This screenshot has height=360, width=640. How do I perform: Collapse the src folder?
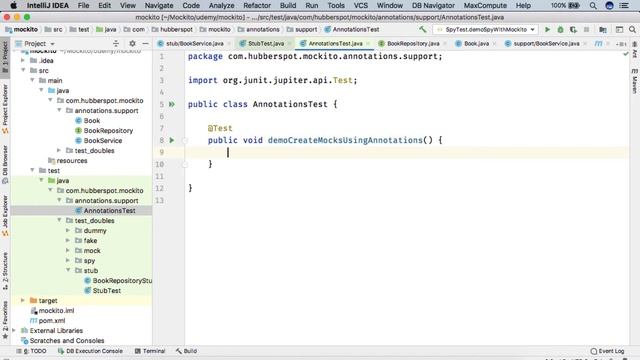(23, 70)
